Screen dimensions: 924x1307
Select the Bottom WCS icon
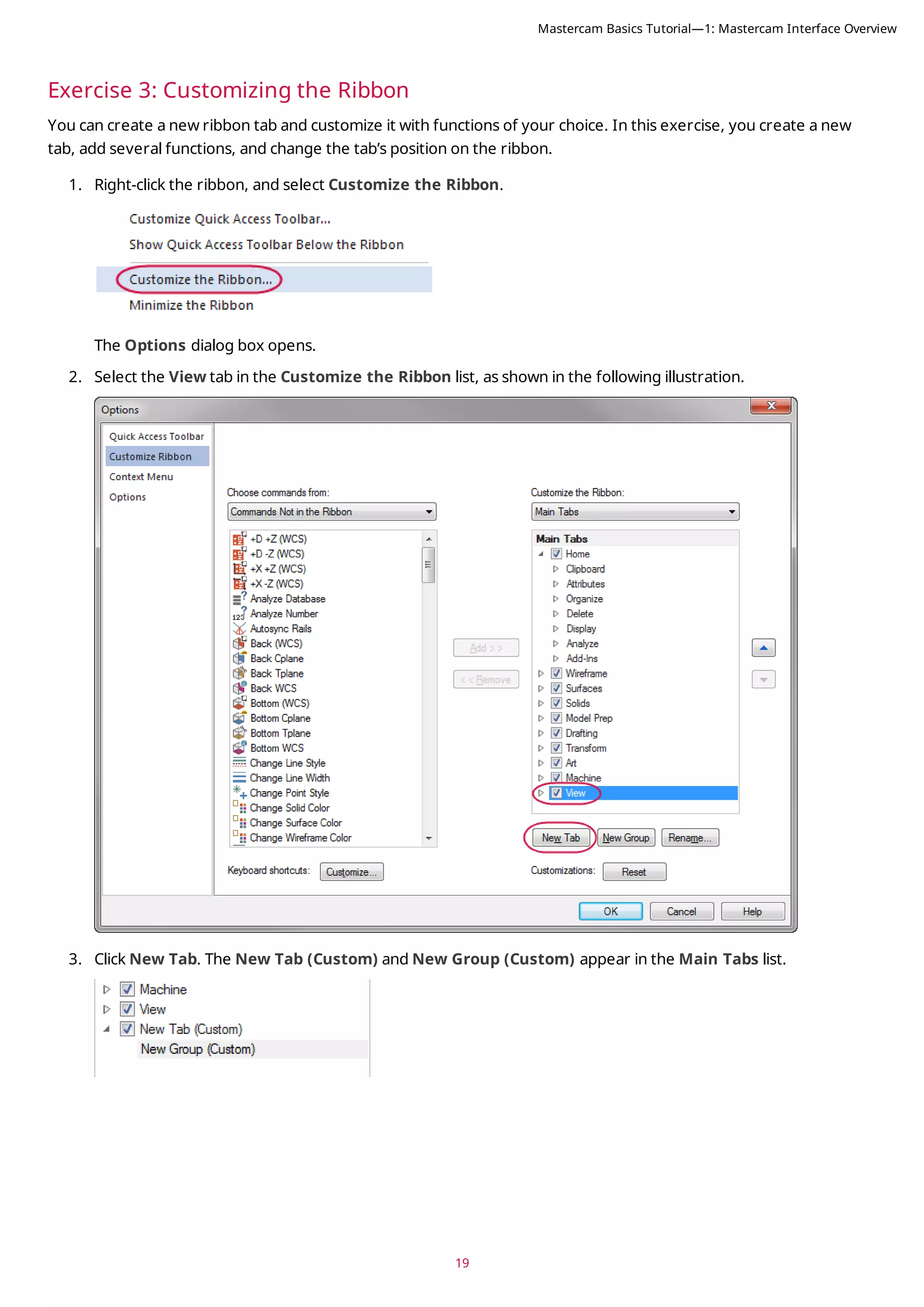click(x=239, y=748)
